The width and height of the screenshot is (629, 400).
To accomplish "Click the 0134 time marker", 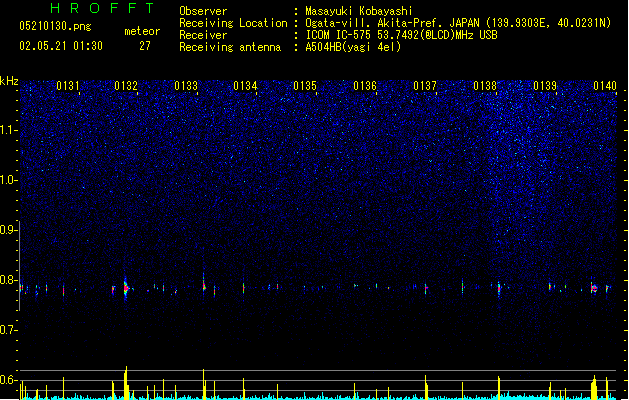I will (245, 86).
